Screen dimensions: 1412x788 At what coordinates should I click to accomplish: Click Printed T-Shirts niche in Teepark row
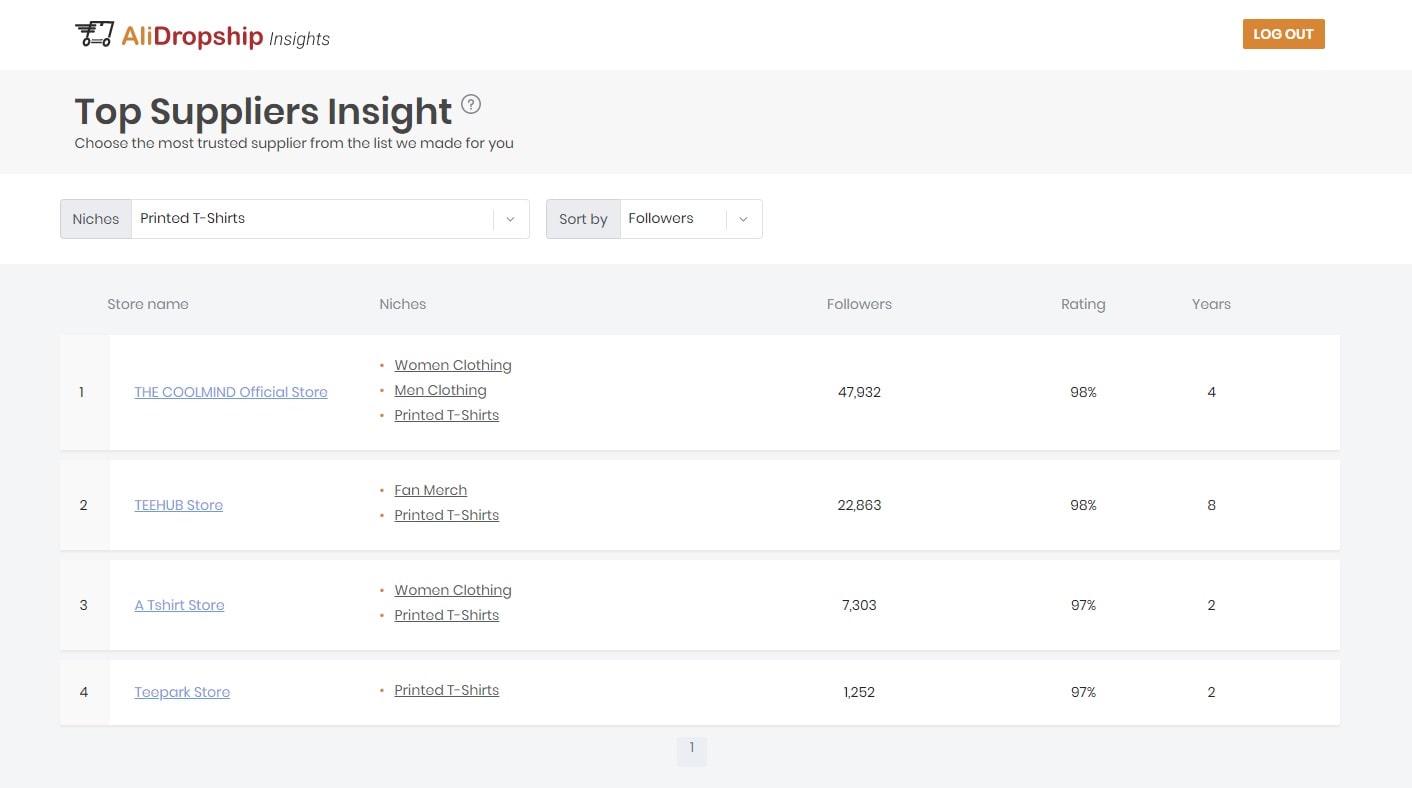(446, 690)
